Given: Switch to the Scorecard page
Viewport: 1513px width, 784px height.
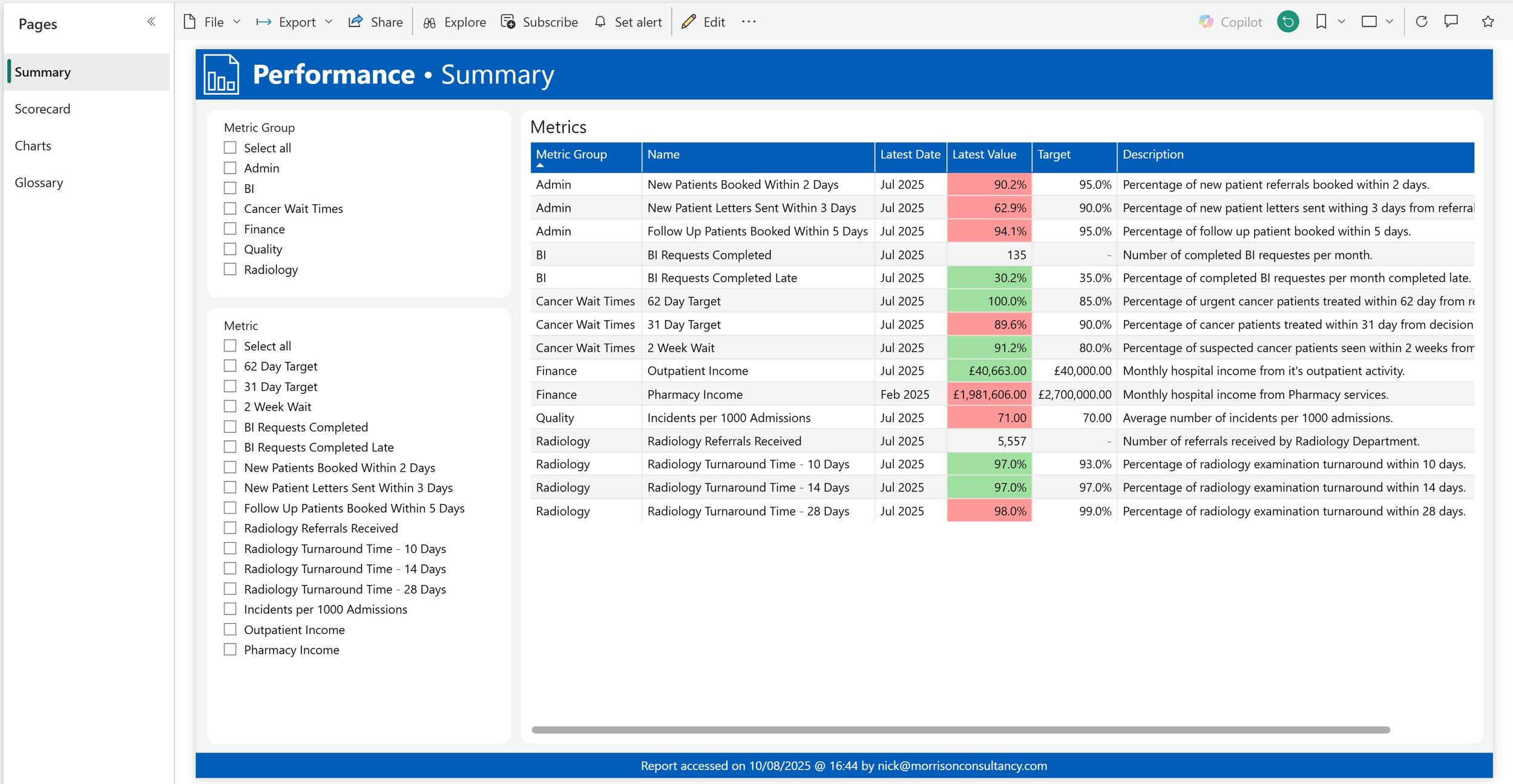Looking at the screenshot, I should [x=42, y=109].
